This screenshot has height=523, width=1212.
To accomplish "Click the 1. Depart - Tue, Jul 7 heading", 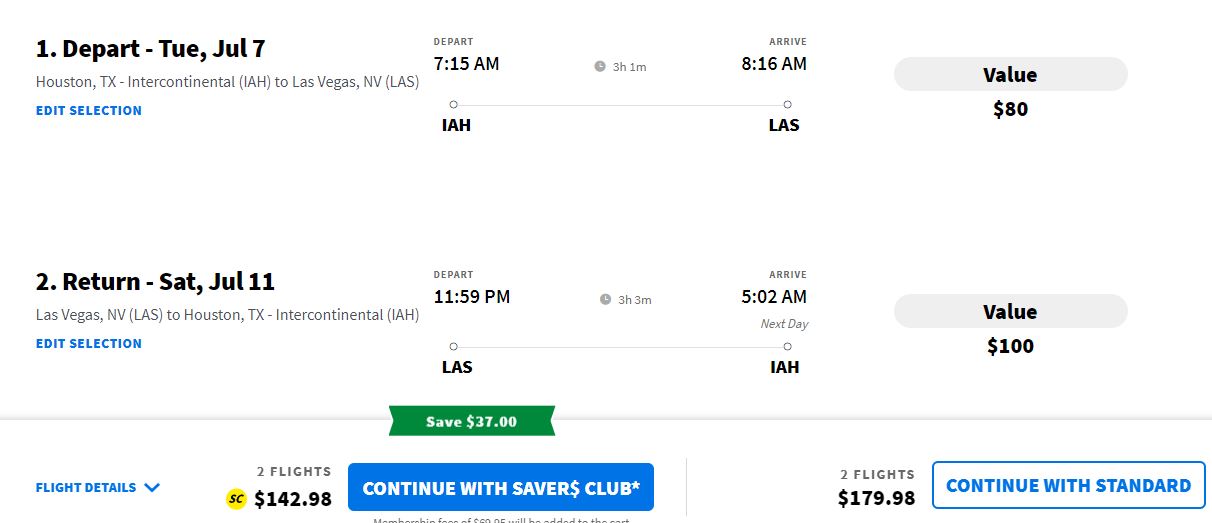I will pyautogui.click(x=150, y=49).
